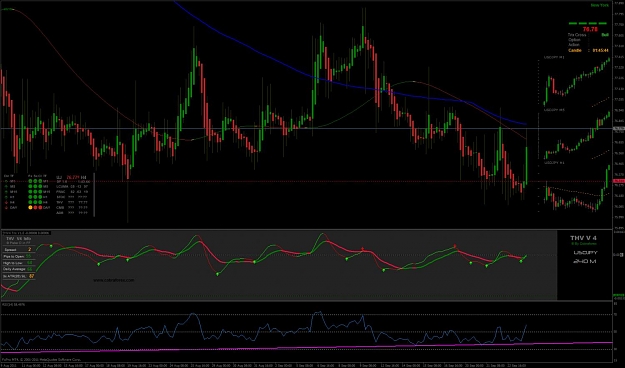Click the USDJPY symbol label under THV V 4
Viewport: 625px width, 368px height.
coord(585,252)
